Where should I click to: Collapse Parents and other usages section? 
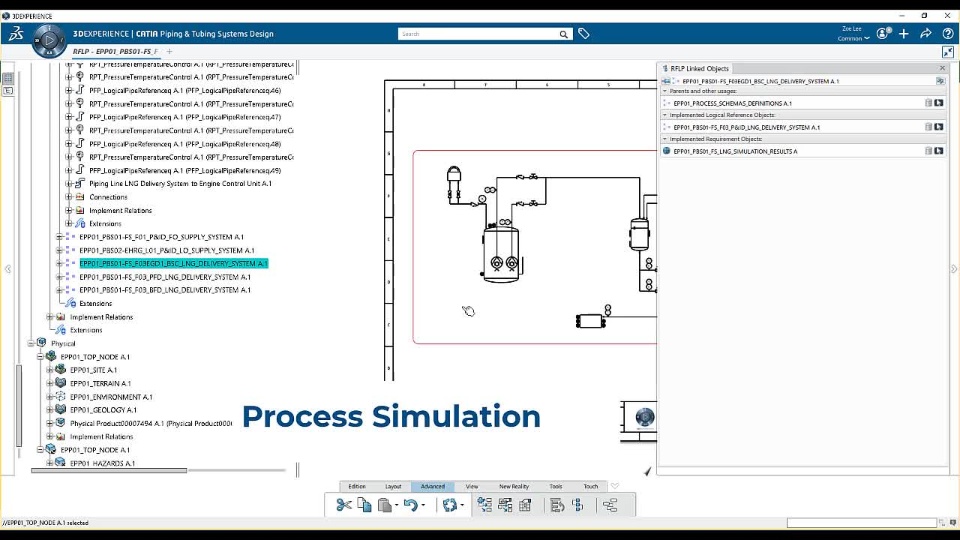point(665,91)
